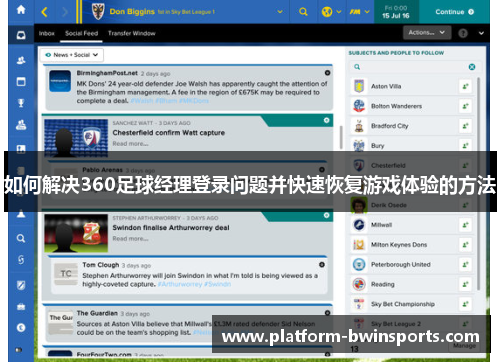Open Swindon finalise Arthurworrey deal headline

coord(171,228)
